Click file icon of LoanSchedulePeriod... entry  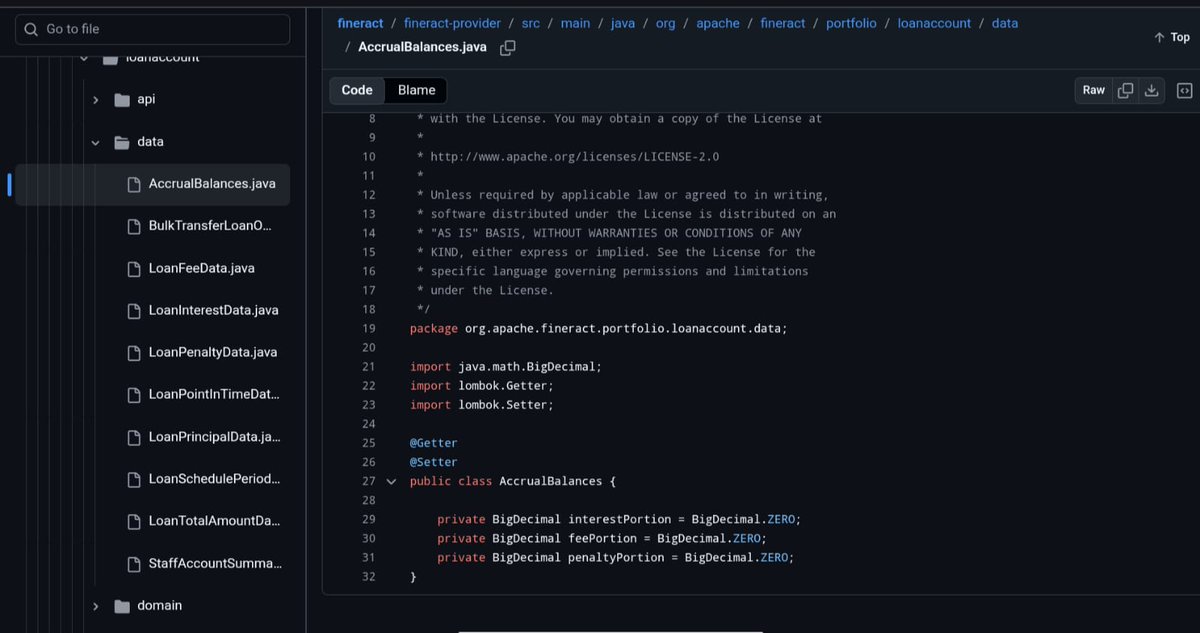[x=134, y=479]
